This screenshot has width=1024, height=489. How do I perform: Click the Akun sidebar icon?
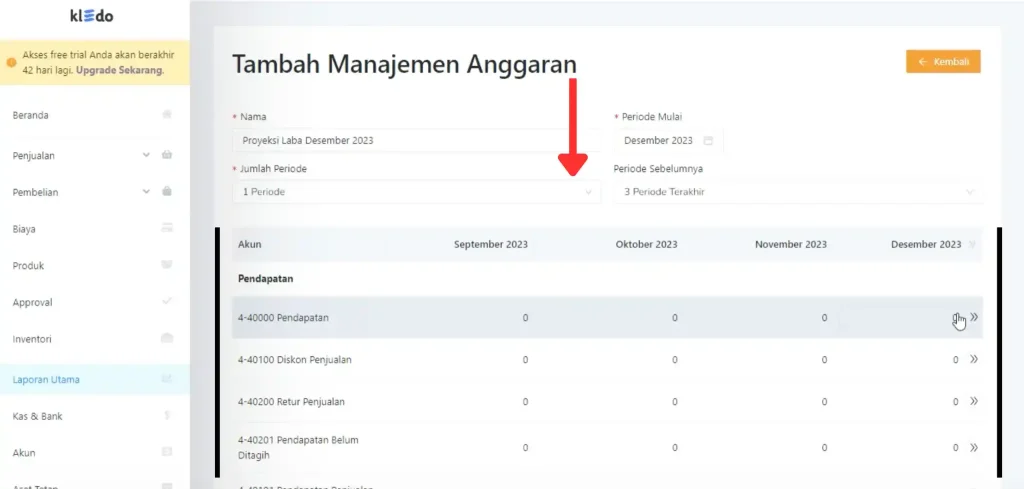pos(167,452)
